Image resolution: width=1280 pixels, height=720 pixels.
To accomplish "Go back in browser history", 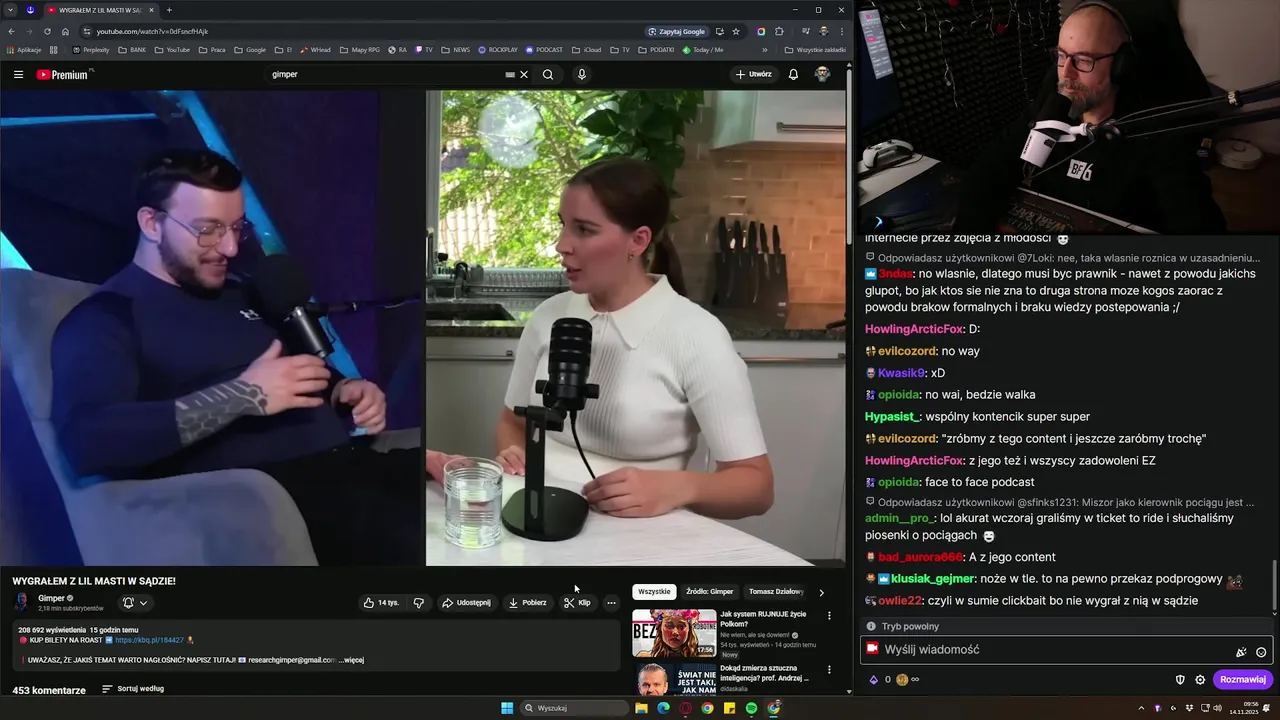I will click(x=11, y=31).
